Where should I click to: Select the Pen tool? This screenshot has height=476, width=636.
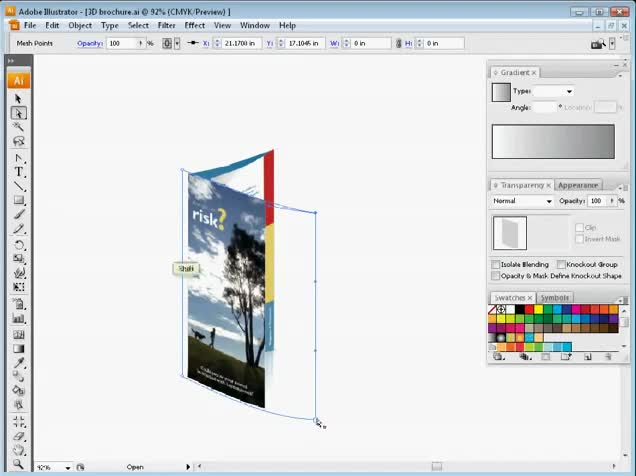point(18,158)
